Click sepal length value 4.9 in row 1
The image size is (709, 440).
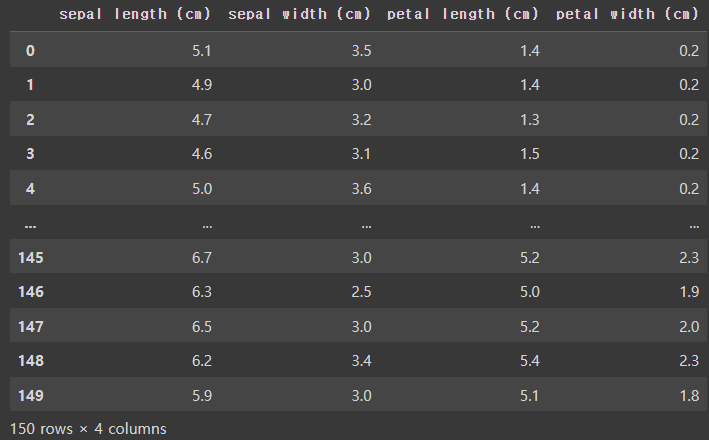click(x=202, y=85)
